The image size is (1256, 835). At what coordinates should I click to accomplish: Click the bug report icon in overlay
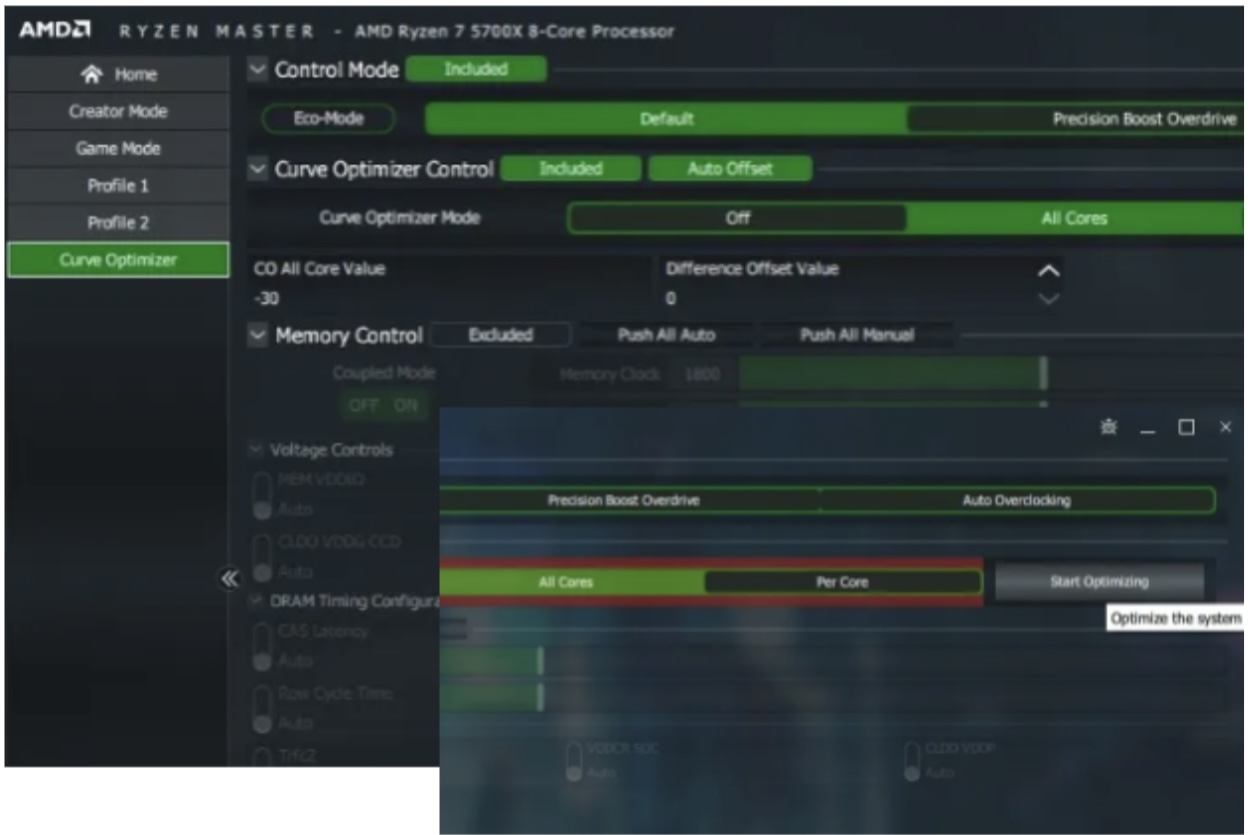coord(1108,427)
